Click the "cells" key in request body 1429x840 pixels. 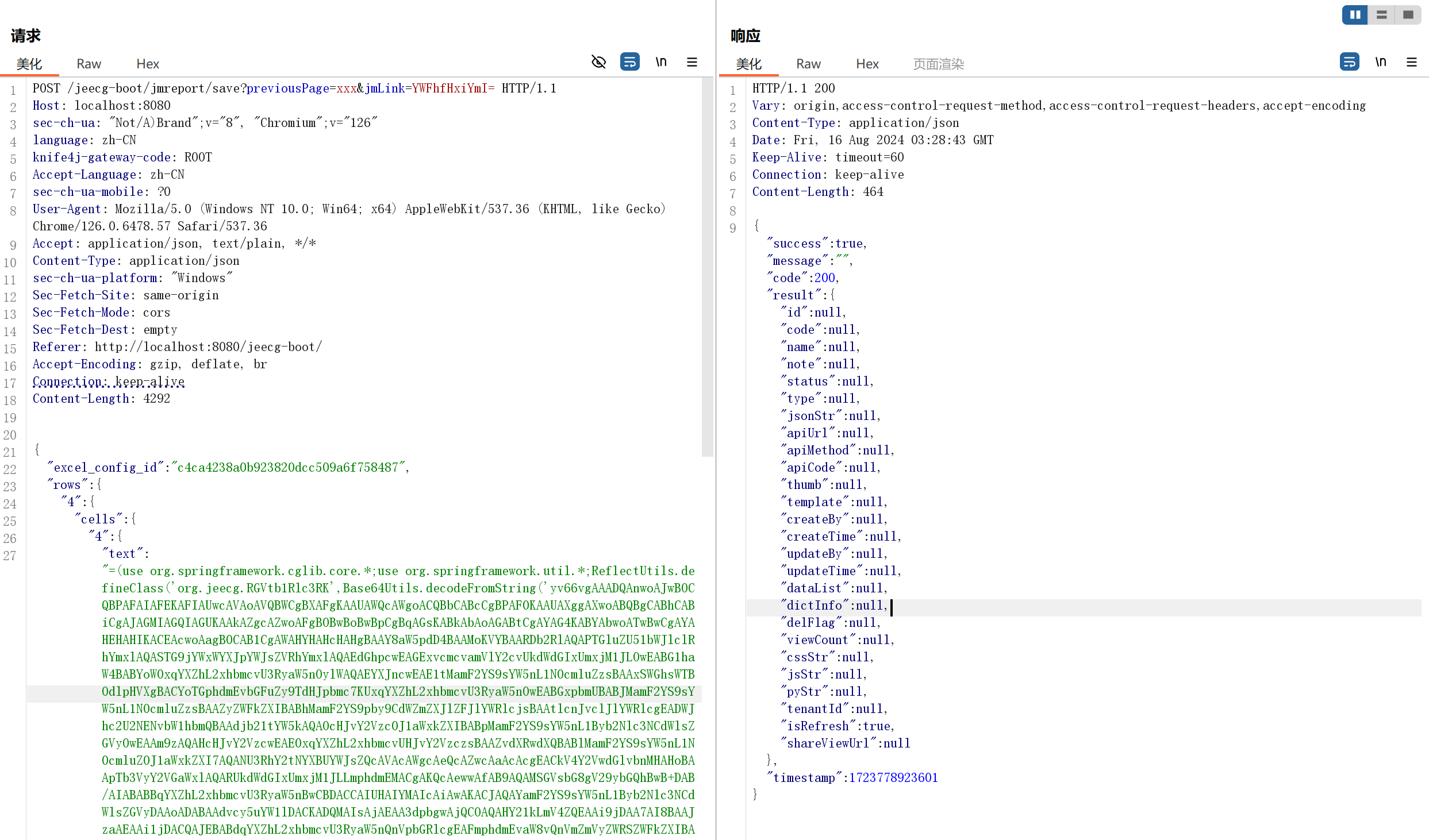click(x=99, y=519)
